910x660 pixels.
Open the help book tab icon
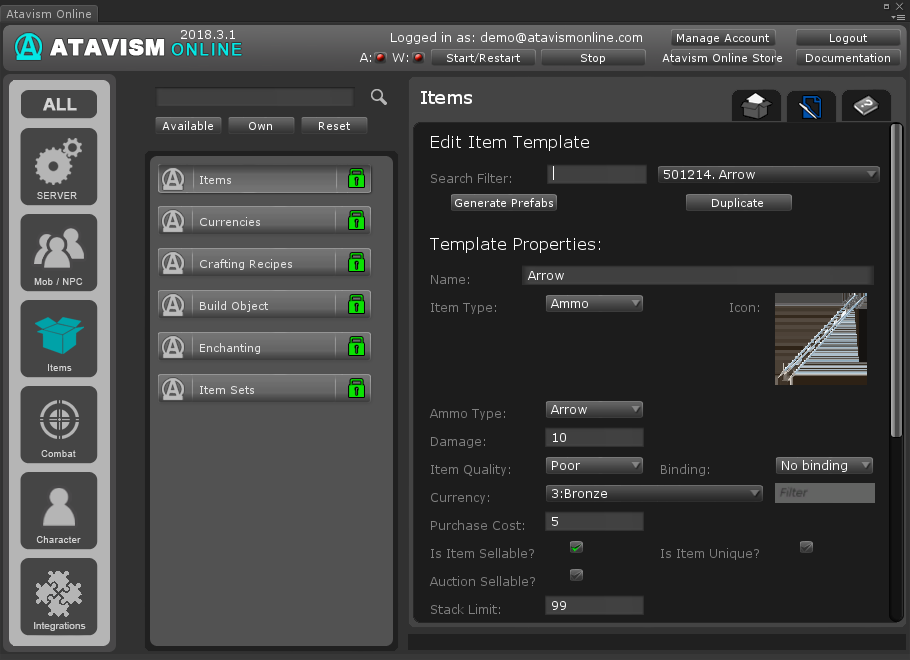(866, 105)
